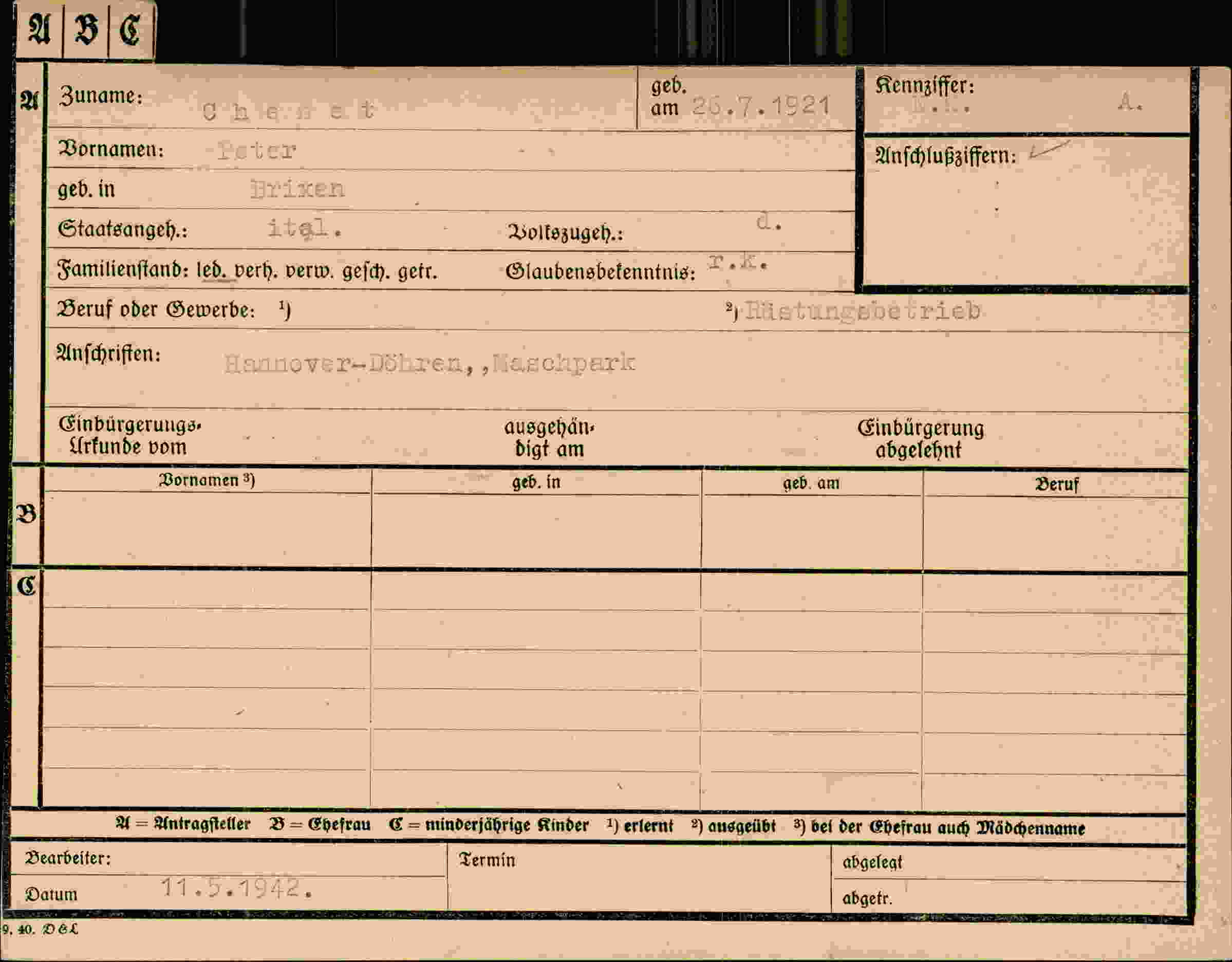Click the "Bearbeiter:" label

pyautogui.click(x=68, y=858)
